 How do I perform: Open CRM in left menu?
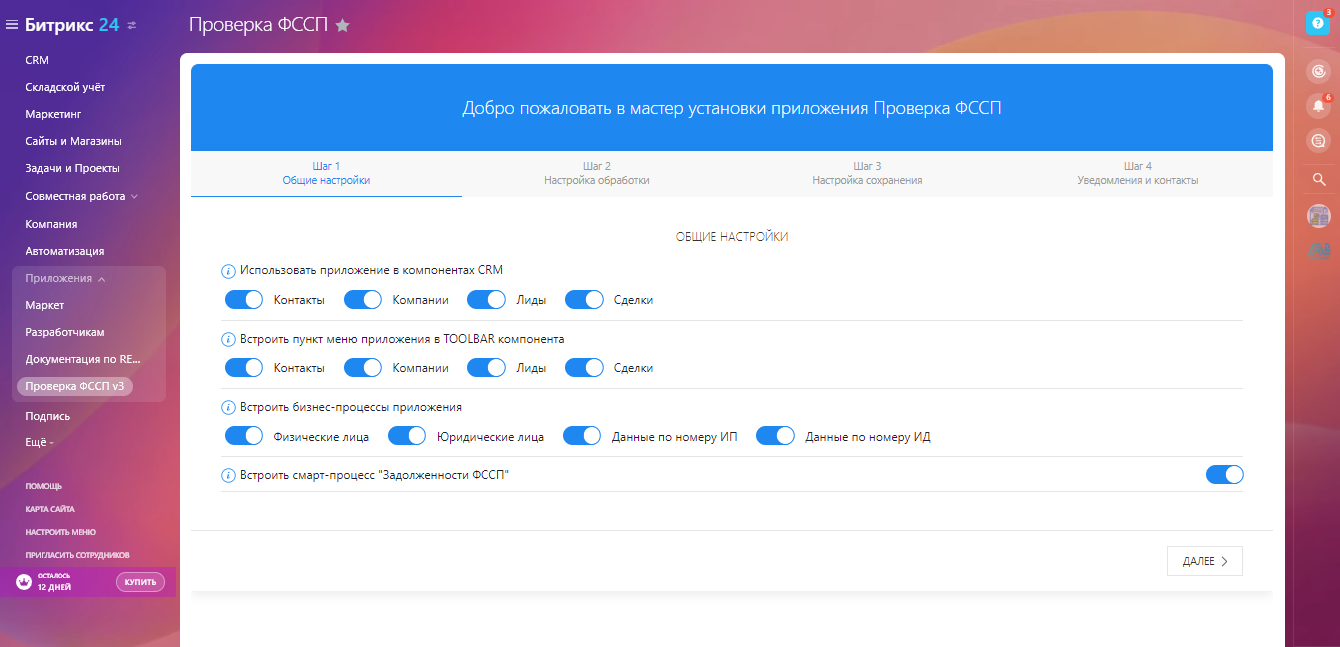coord(37,60)
